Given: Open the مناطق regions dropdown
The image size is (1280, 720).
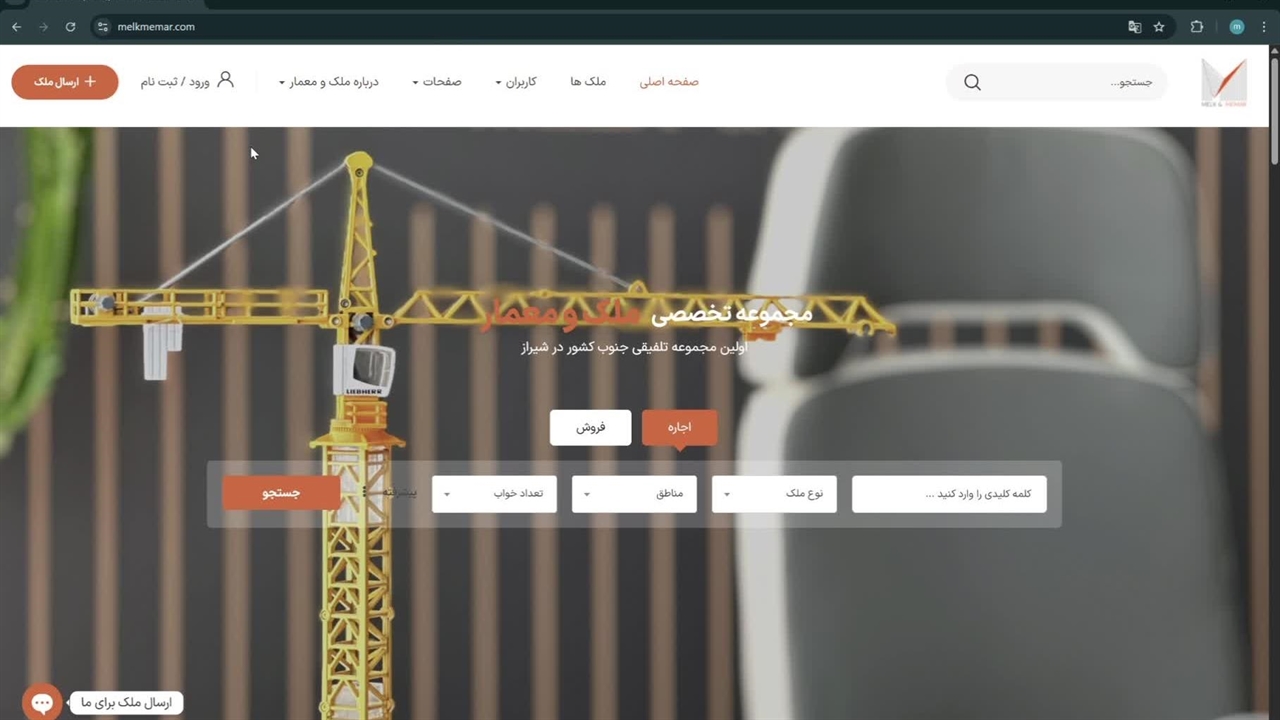Looking at the screenshot, I should 634,494.
